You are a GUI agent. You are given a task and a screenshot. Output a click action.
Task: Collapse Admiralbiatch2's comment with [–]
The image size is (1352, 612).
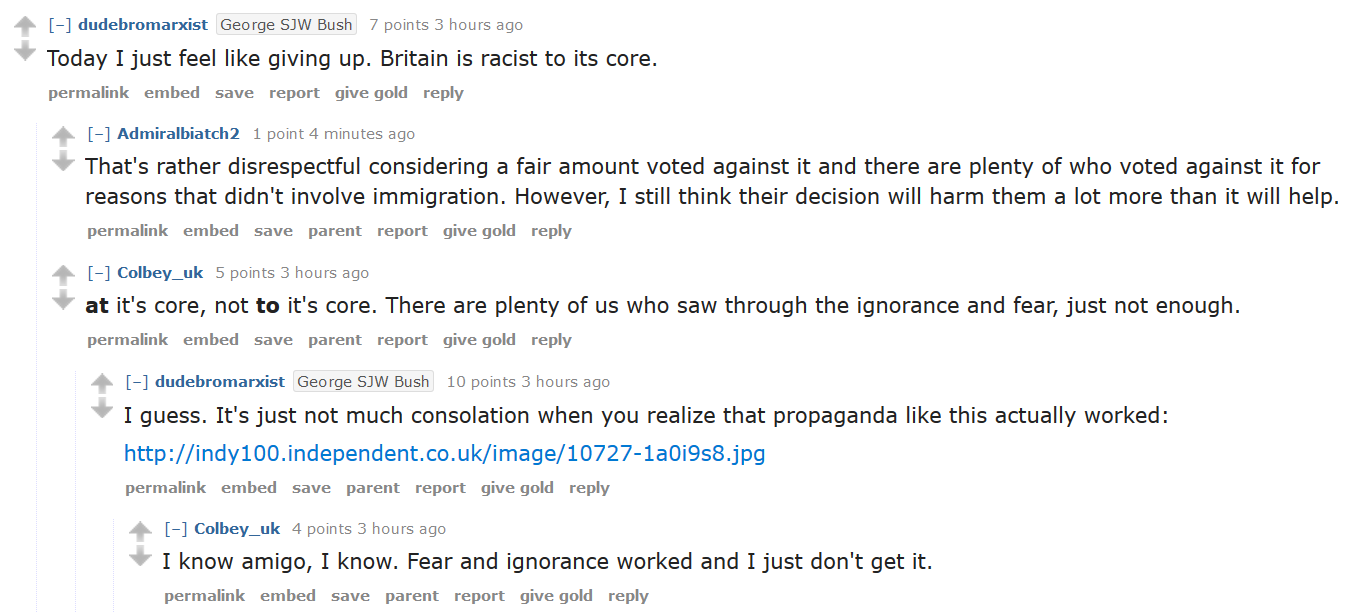click(x=99, y=134)
